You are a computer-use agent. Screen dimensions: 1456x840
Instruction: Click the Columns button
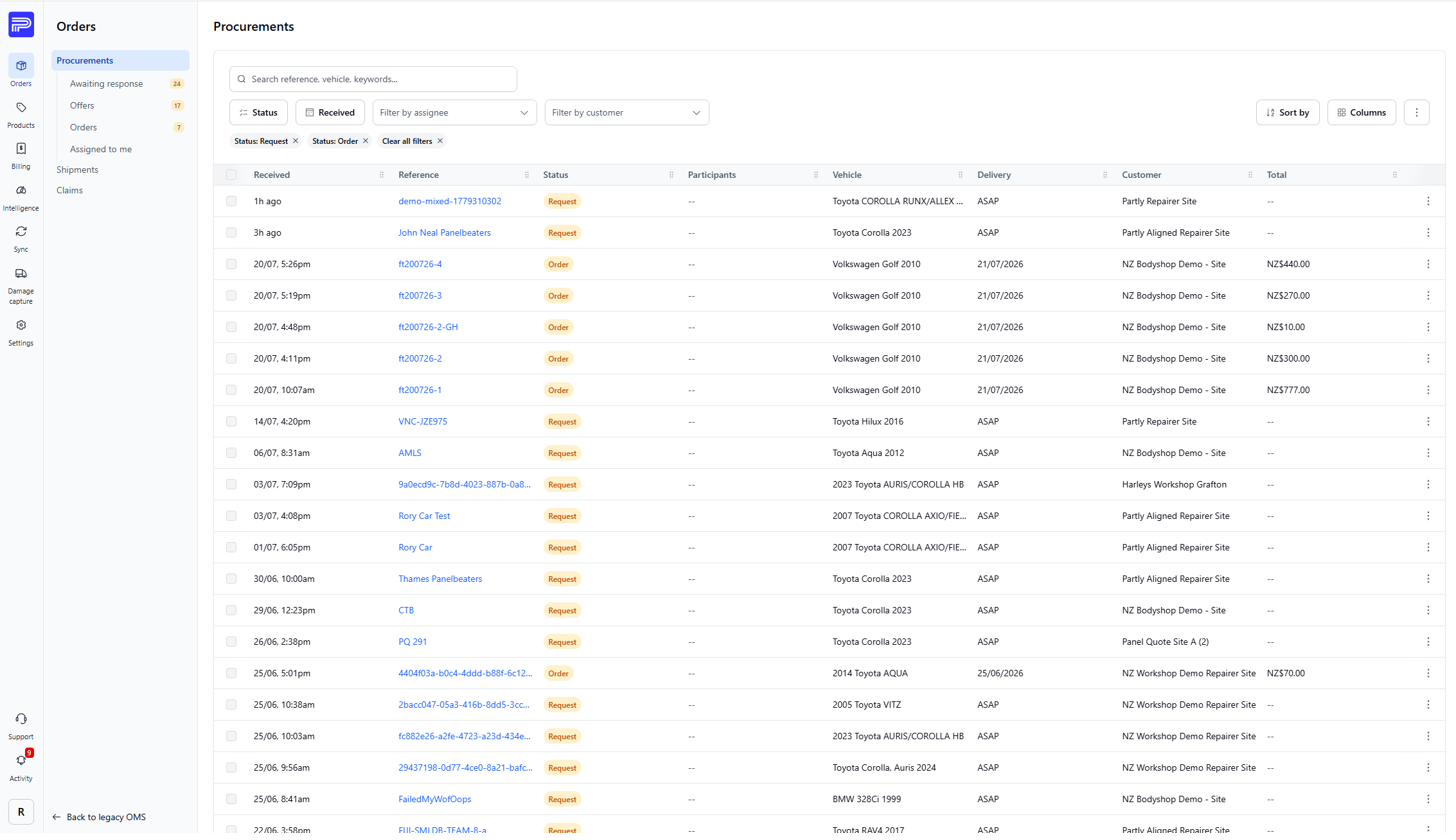[1361, 113]
